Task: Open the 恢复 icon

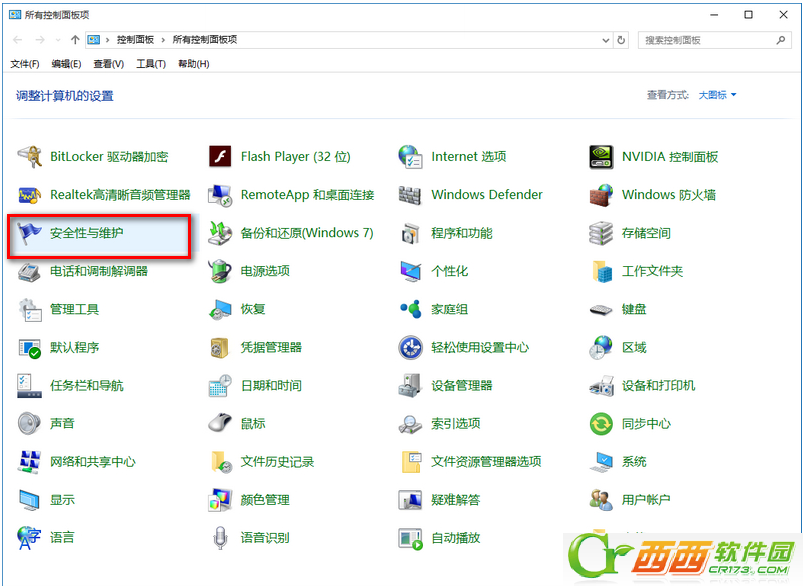Action: point(220,309)
